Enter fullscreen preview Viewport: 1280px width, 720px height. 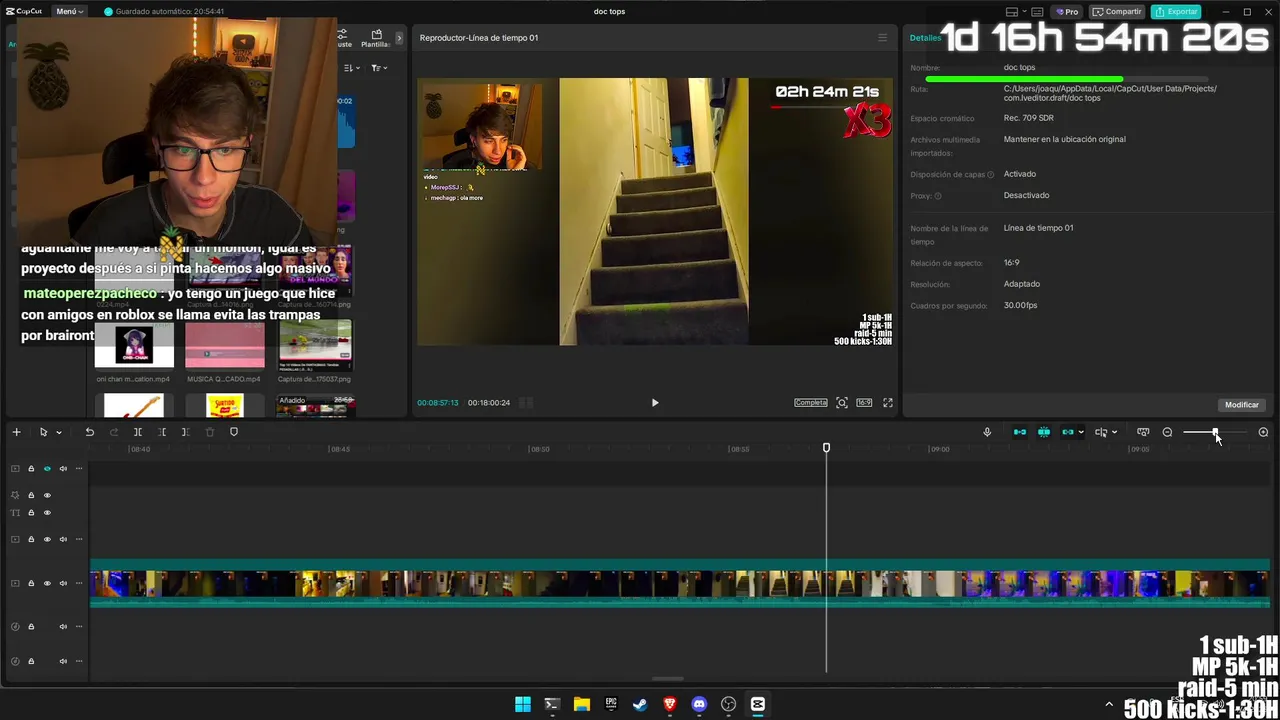(887, 402)
